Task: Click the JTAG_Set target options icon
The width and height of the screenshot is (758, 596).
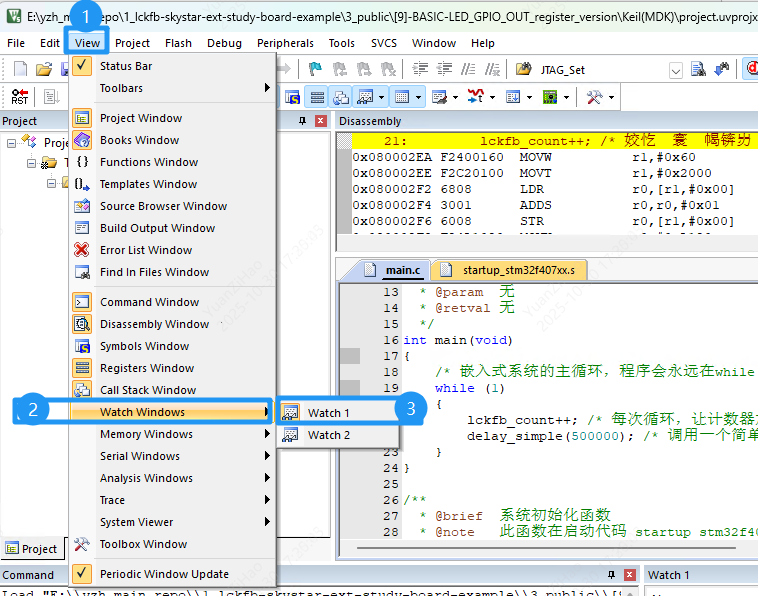Action: pos(523,70)
